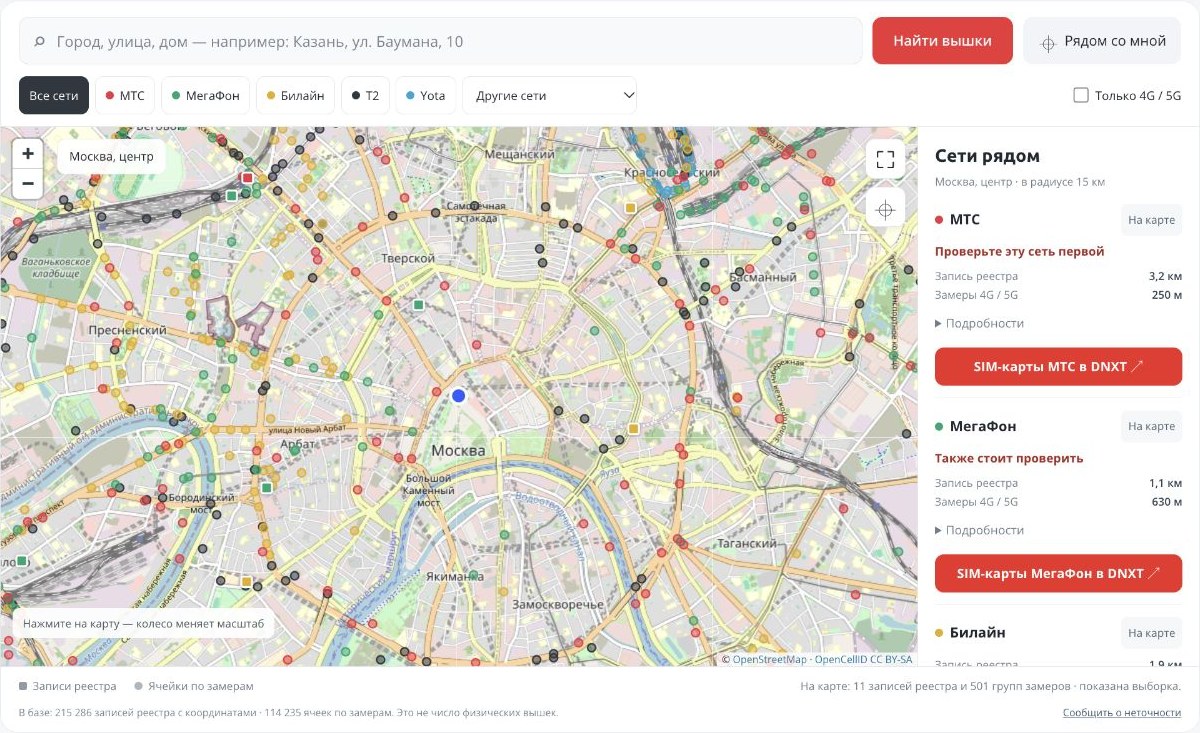Viewport: 1200px width, 733px height.
Task: Use the Рядом со мной button
Action: pos(1102,41)
